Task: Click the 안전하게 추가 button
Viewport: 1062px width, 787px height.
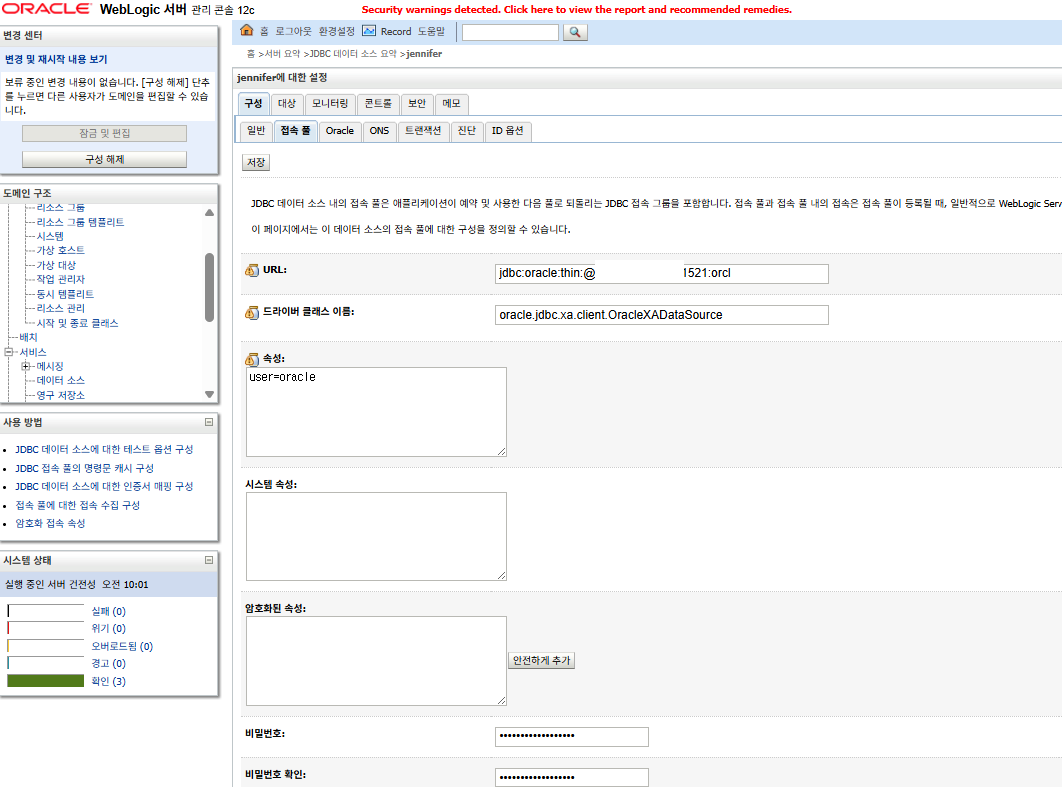Action: click(x=541, y=660)
